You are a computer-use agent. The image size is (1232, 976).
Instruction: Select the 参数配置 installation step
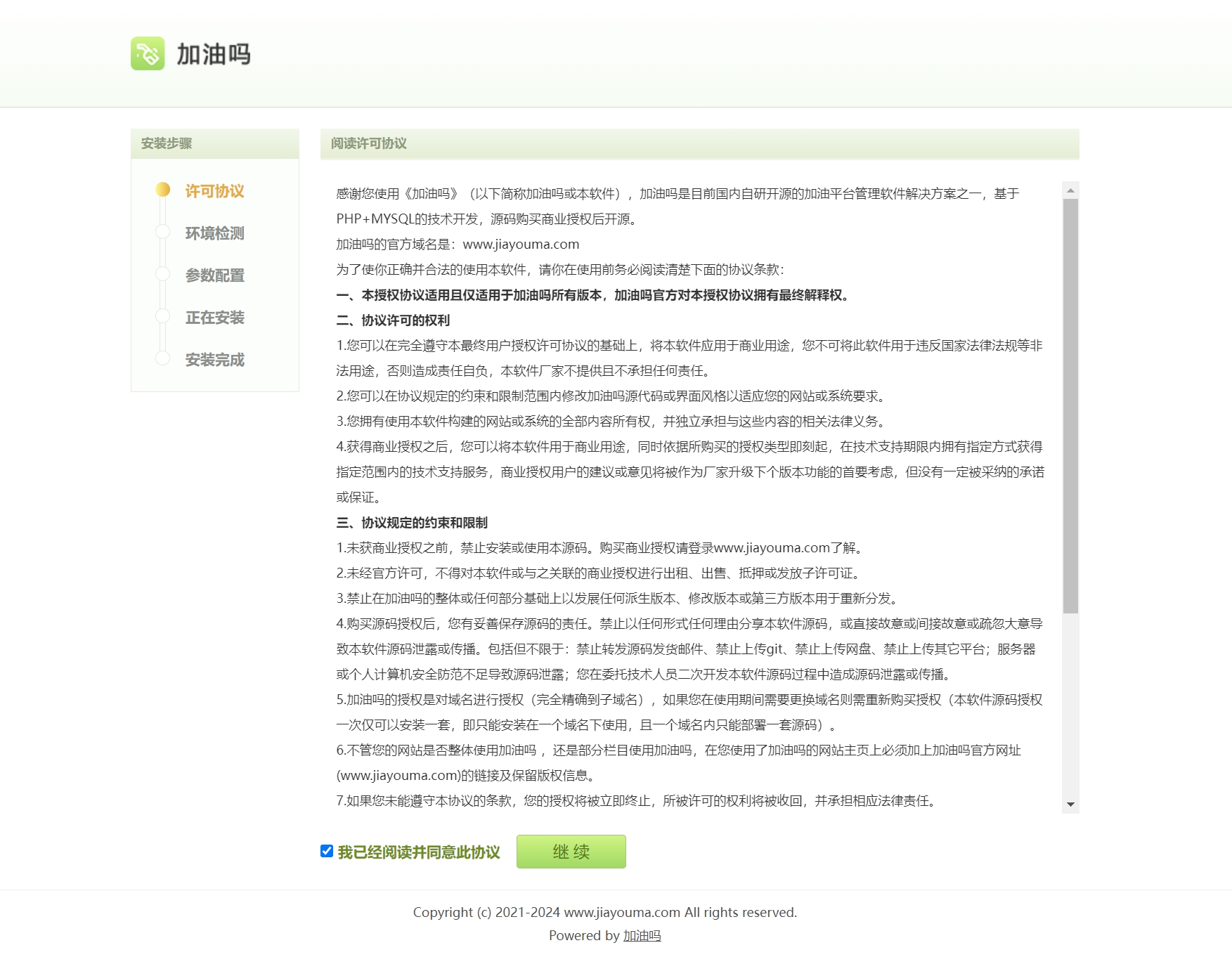214,275
